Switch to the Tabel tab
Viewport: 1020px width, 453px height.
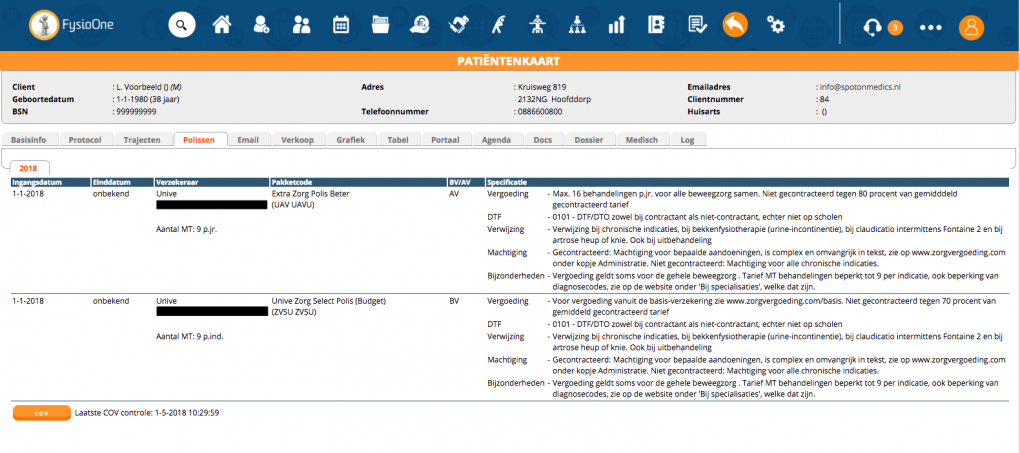click(397, 140)
